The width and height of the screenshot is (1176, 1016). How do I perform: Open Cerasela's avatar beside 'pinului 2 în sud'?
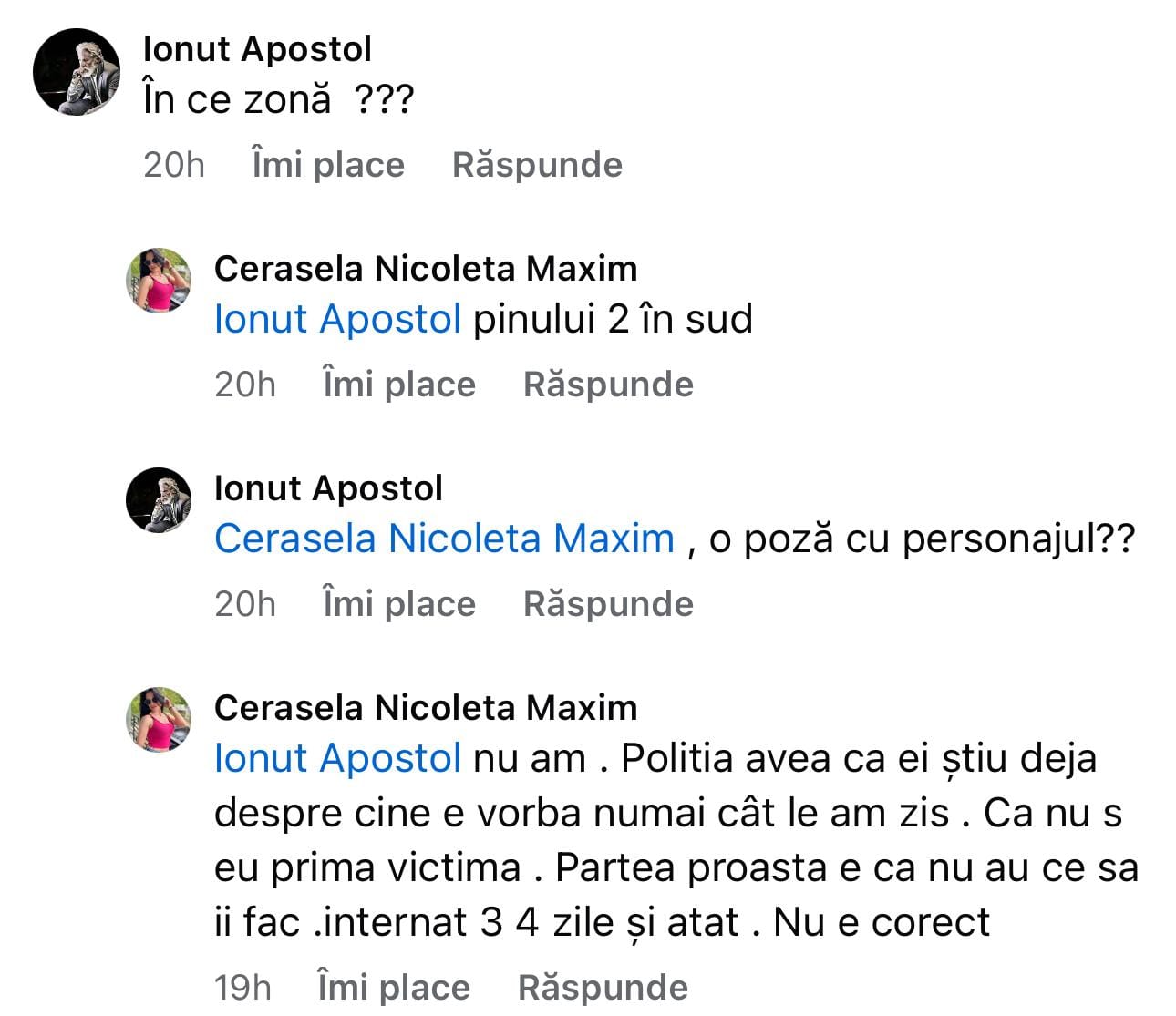click(x=159, y=280)
